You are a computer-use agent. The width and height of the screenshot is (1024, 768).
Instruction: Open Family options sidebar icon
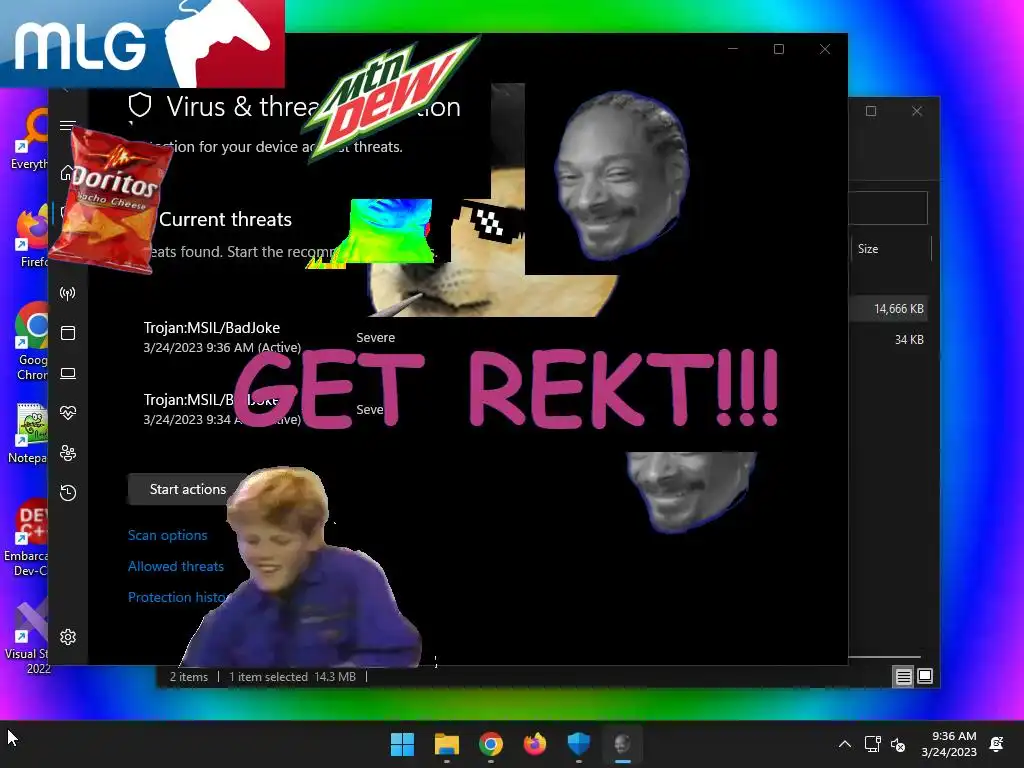pos(68,453)
